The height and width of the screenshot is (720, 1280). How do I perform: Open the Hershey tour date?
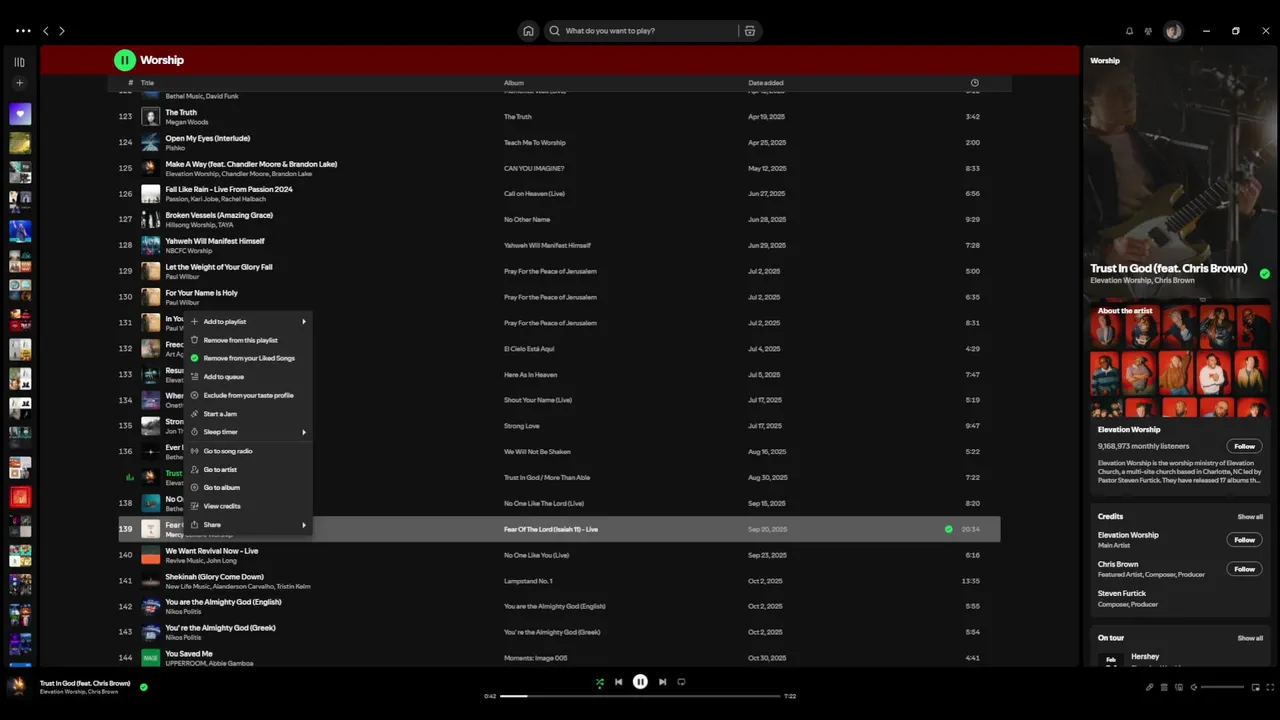click(x=1145, y=657)
